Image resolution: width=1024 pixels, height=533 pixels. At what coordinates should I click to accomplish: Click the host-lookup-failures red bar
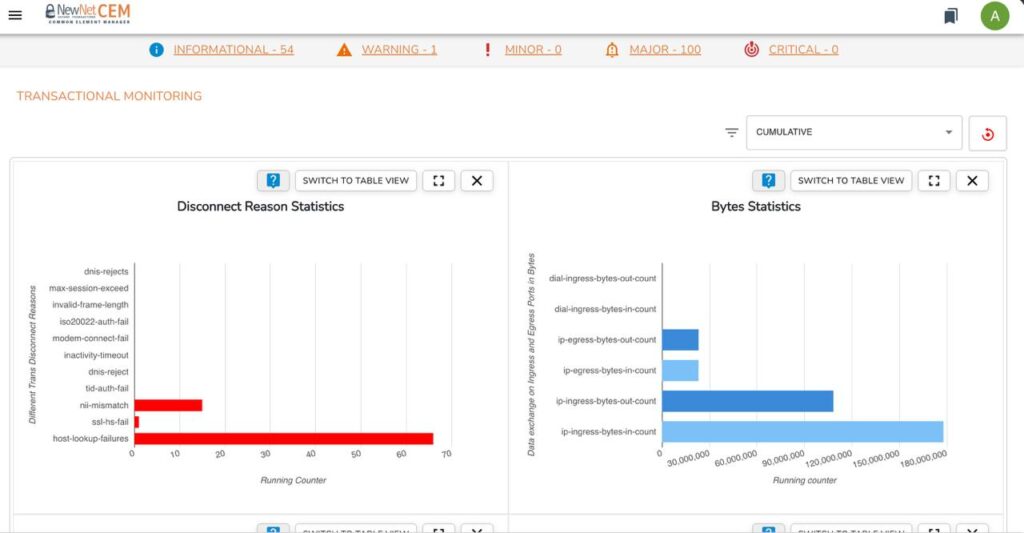pos(284,438)
